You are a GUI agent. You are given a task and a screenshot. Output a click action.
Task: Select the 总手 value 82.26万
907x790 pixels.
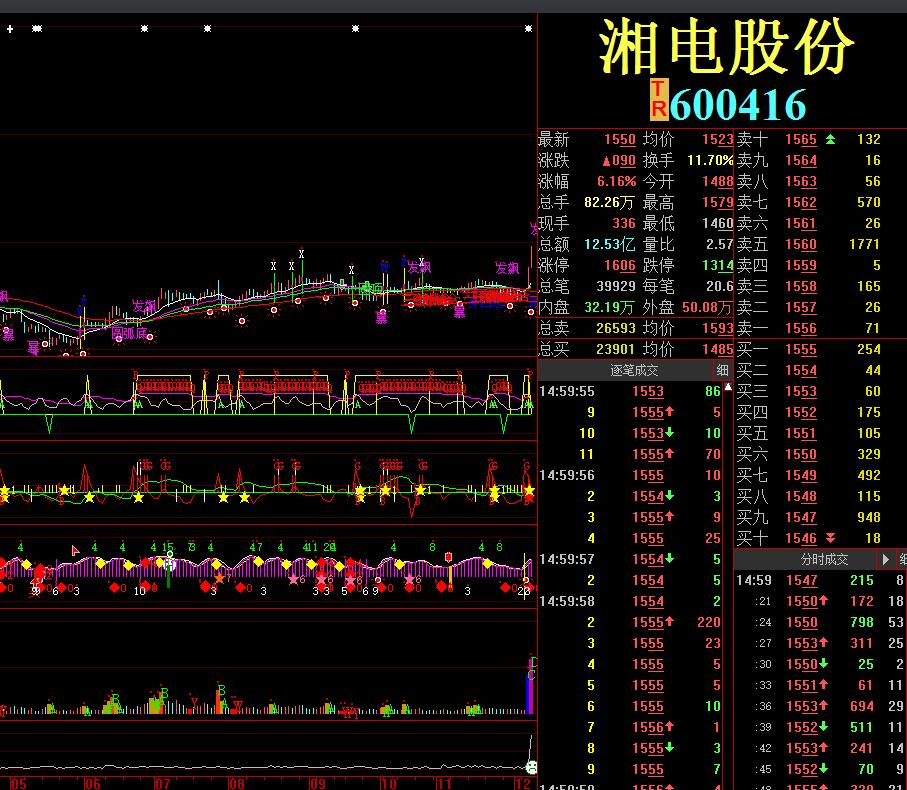[x=609, y=202]
